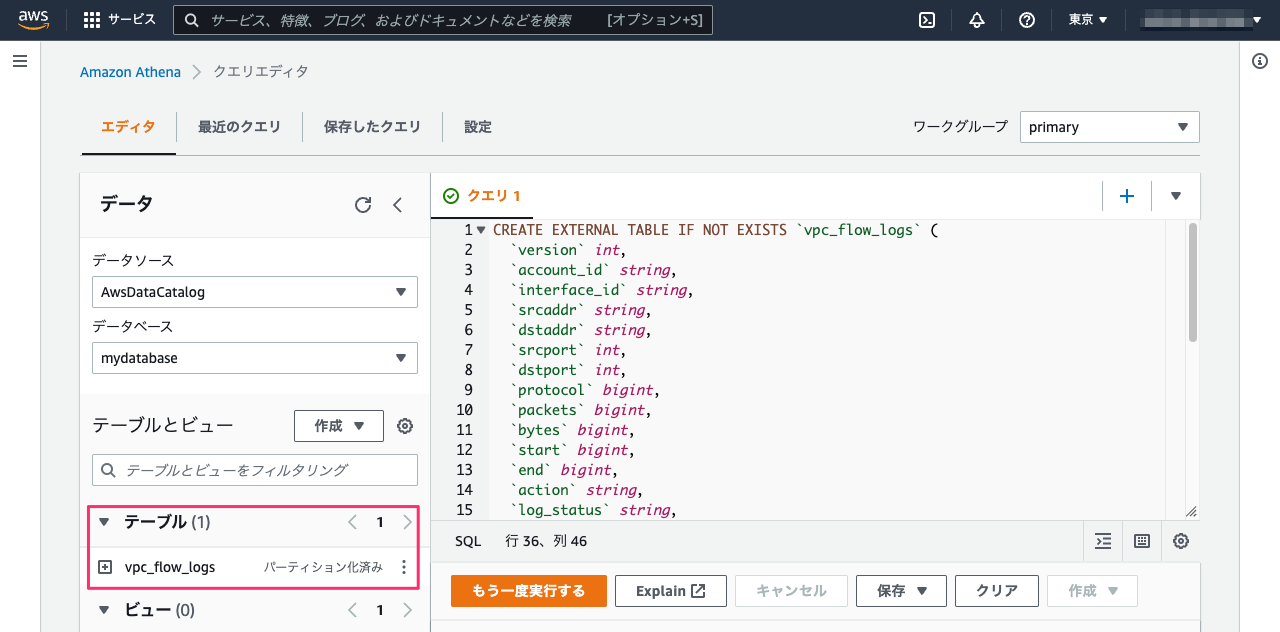Viewport: 1280px width, 632px height.
Task: Switch to the 設定 tab
Action: coord(478,127)
